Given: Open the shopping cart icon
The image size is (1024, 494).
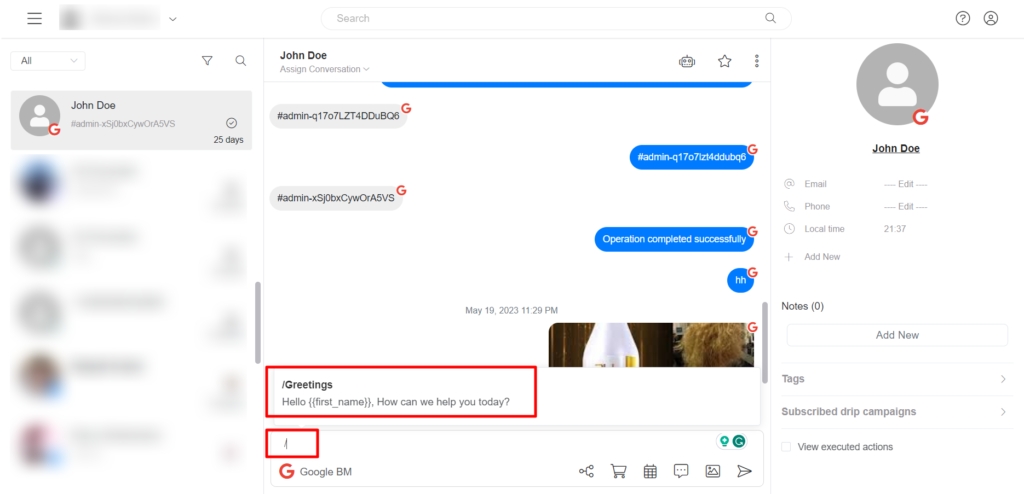Looking at the screenshot, I should coord(618,471).
